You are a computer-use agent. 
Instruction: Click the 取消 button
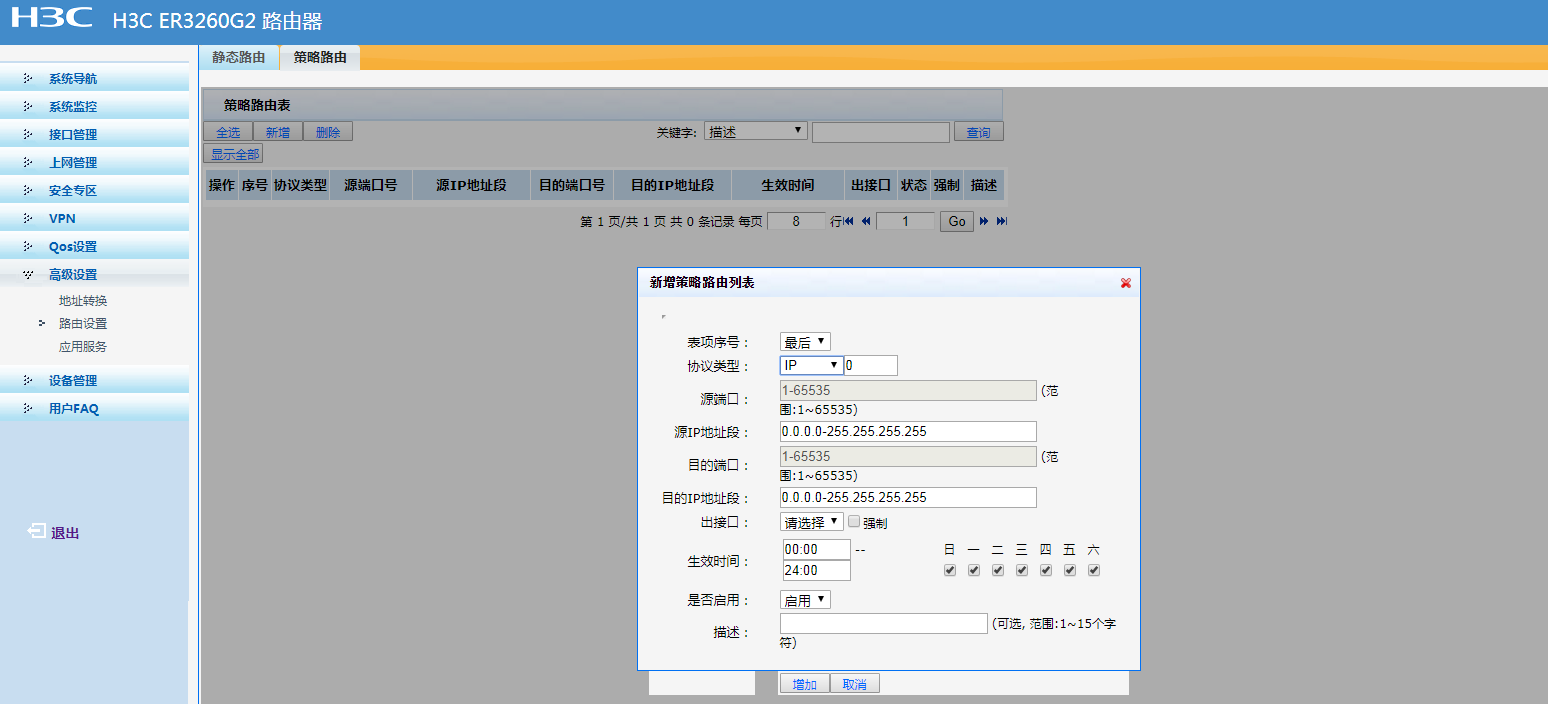click(x=854, y=684)
